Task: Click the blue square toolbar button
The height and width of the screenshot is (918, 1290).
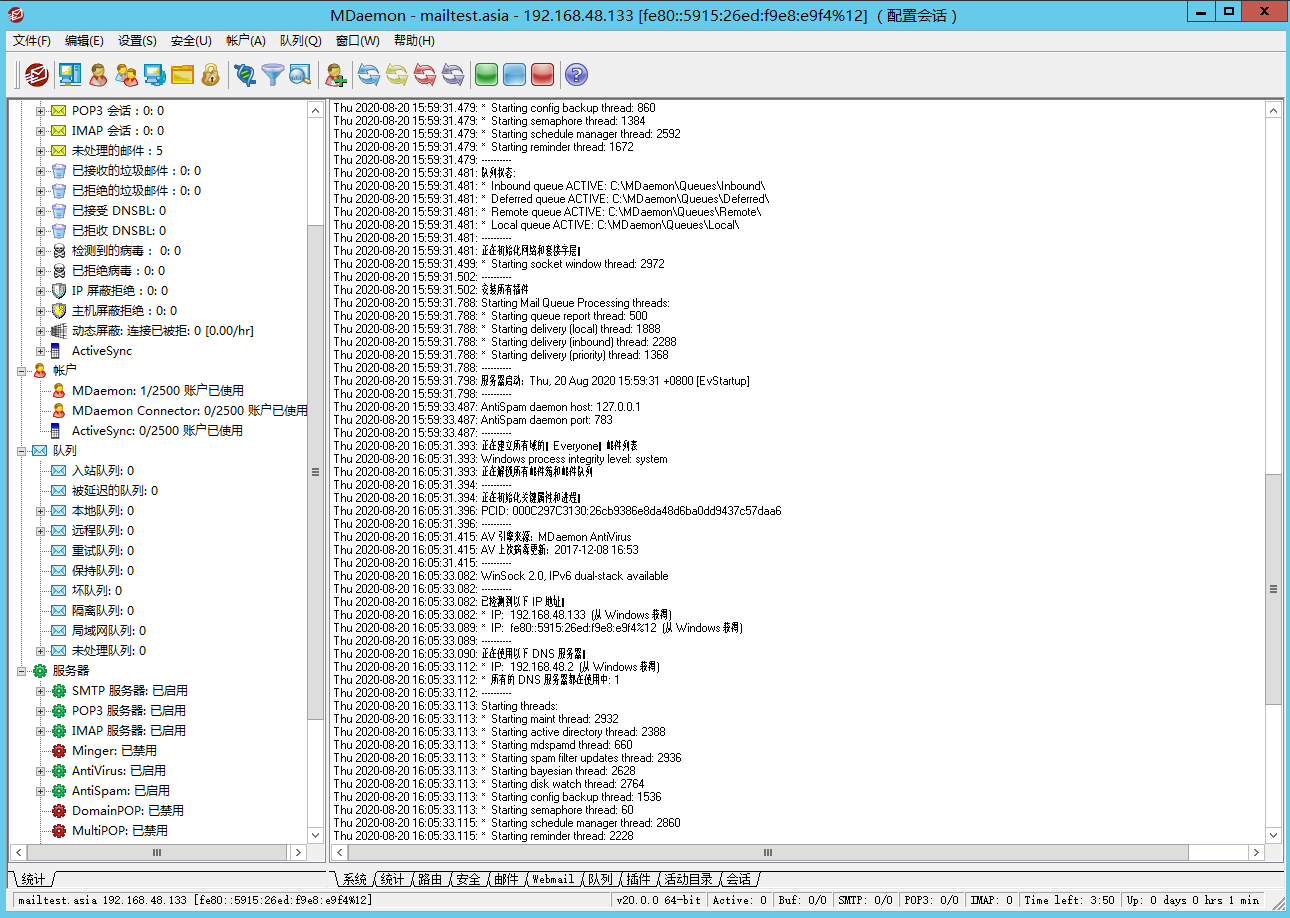Action: click(x=514, y=74)
